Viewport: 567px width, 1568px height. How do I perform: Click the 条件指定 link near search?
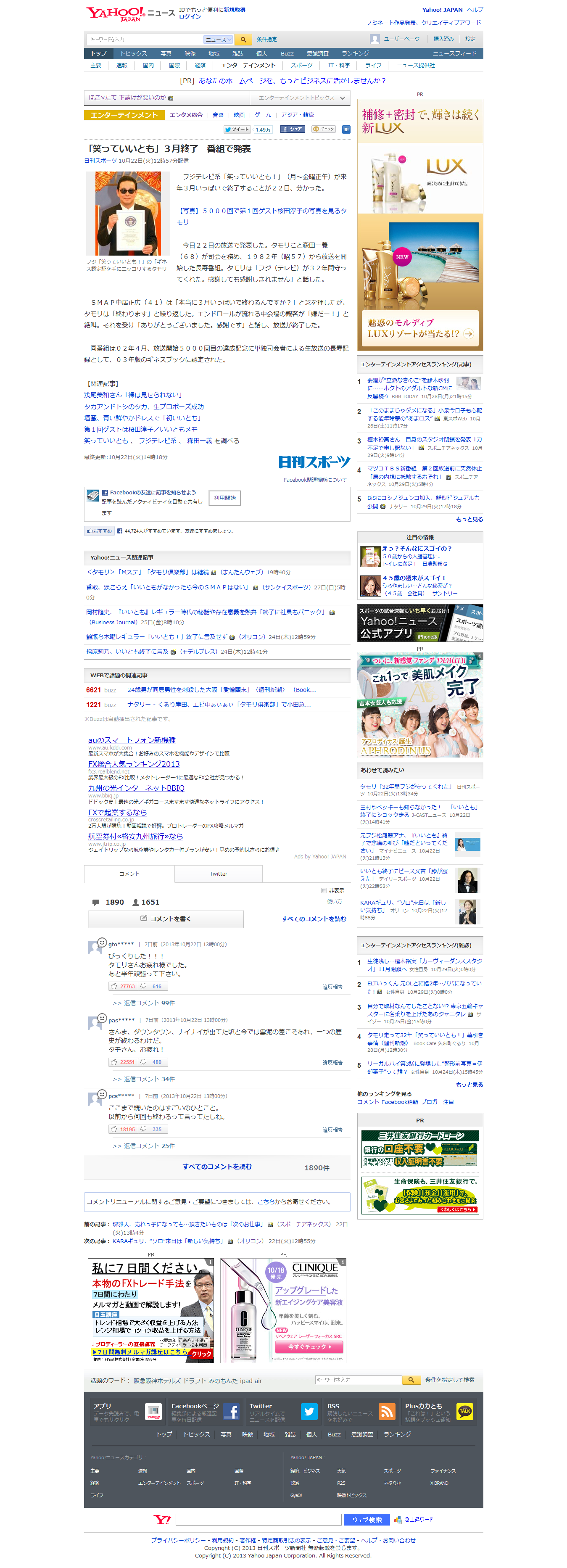tap(266, 40)
